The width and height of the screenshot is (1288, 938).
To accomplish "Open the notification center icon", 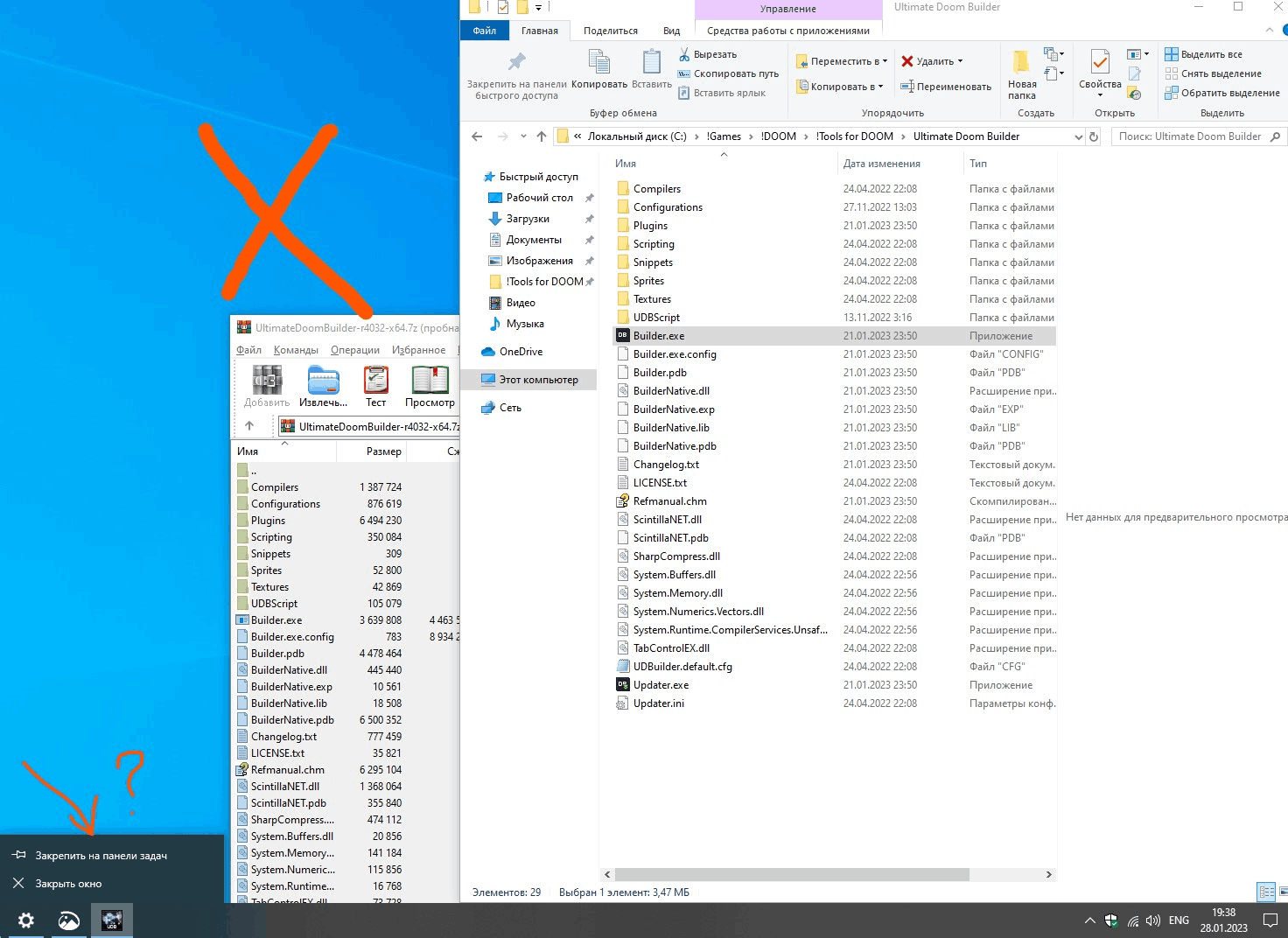I will [x=1270, y=920].
